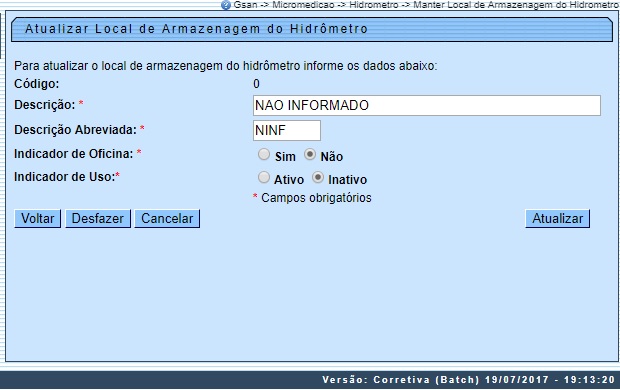The width and height of the screenshot is (620, 390).
Task: Select Não for Indicador de Oficina
Action: coord(310,154)
